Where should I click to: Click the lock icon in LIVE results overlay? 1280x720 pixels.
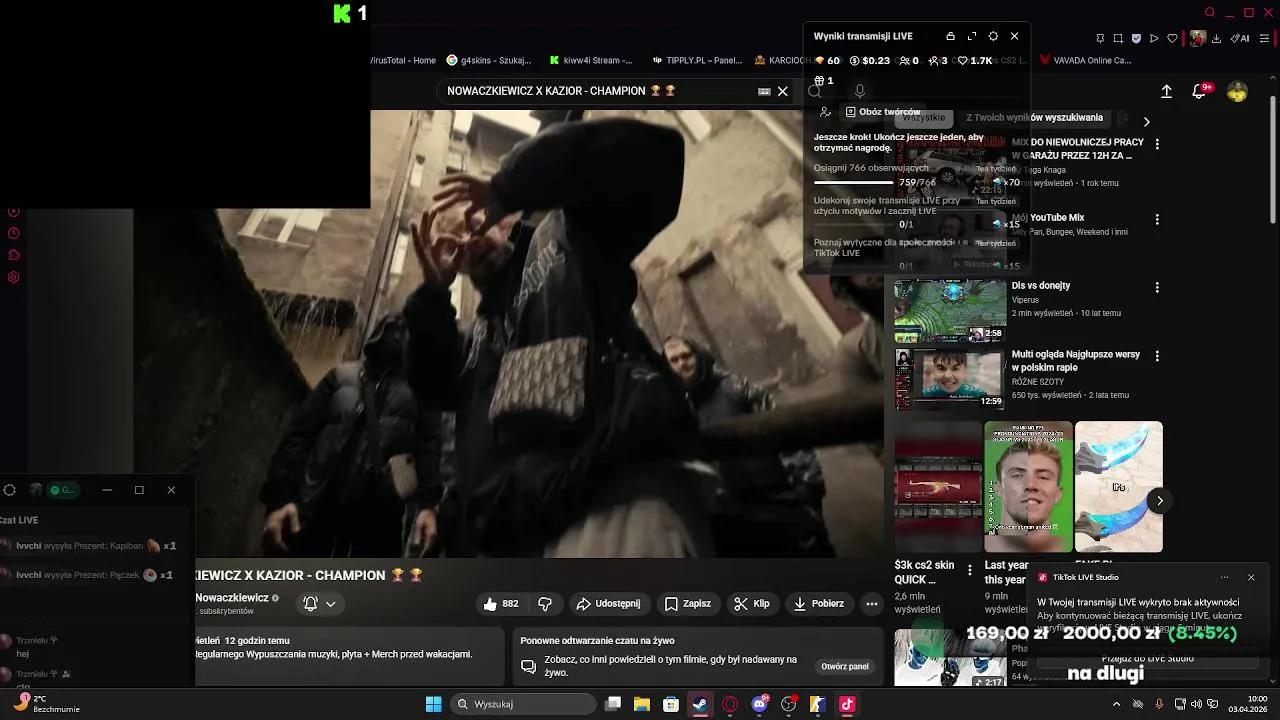[x=950, y=36]
